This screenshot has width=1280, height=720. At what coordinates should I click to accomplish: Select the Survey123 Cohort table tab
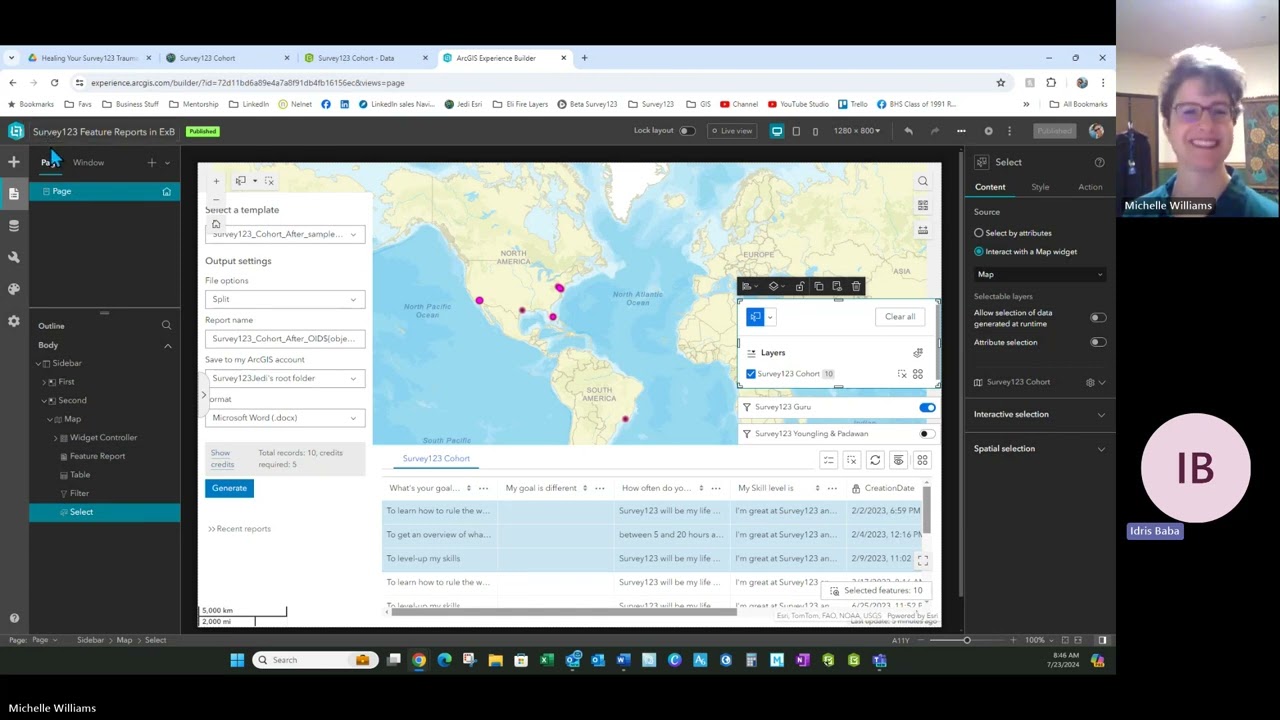click(x=436, y=459)
